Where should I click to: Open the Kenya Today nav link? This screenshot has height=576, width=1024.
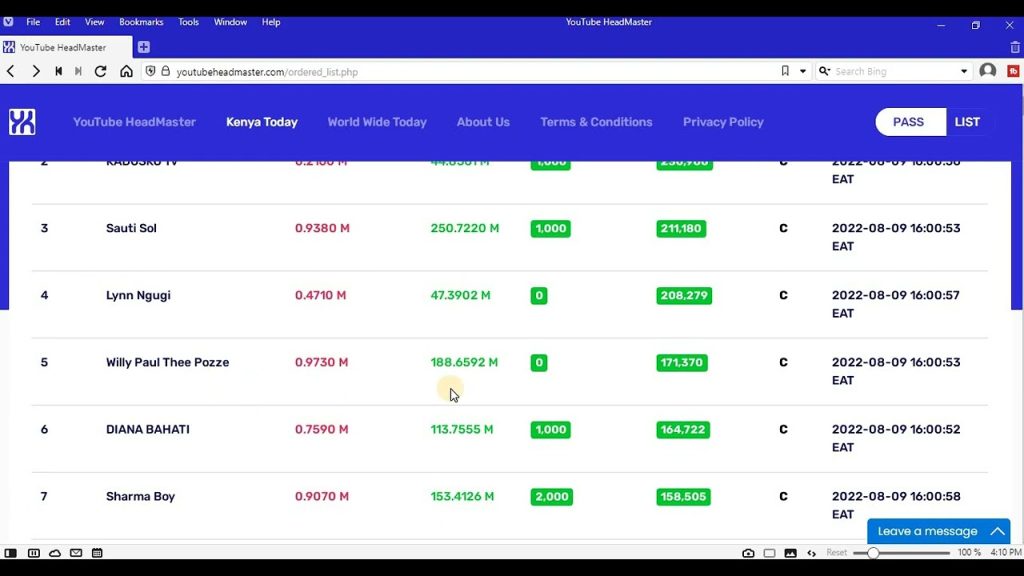pyautogui.click(x=262, y=122)
